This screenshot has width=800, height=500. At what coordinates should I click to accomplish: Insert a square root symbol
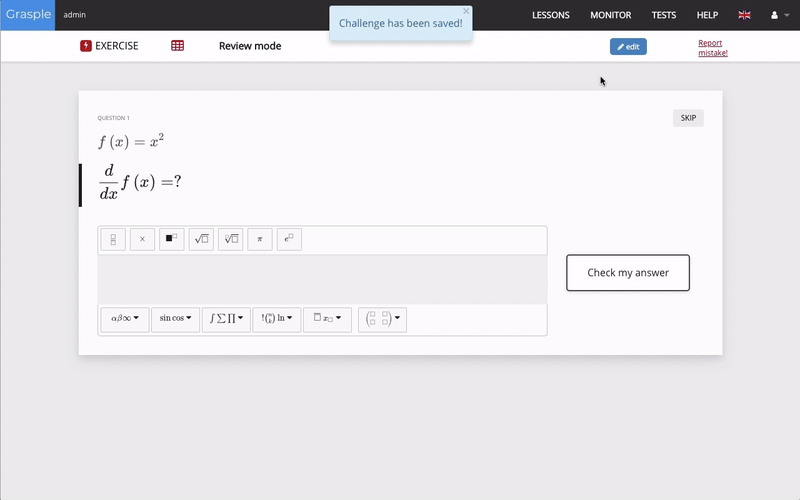click(201, 239)
